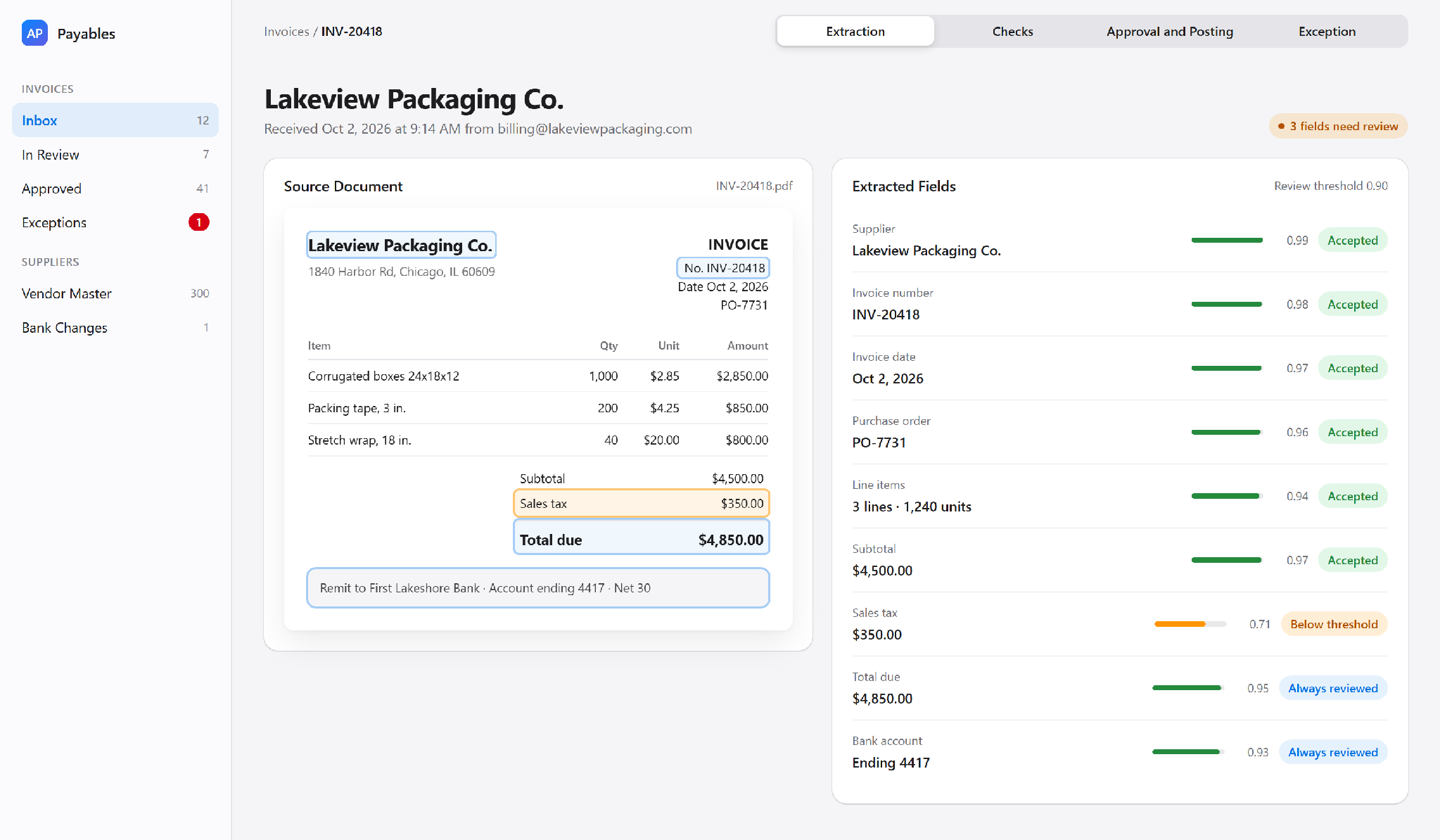Click the Invoice number Accepted badge

[x=1352, y=305]
